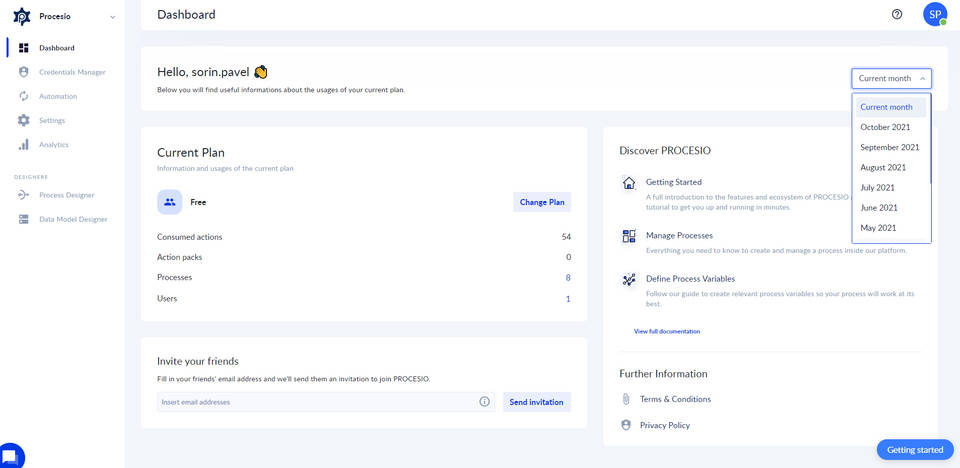Click the Invite your friends heading

point(198,361)
